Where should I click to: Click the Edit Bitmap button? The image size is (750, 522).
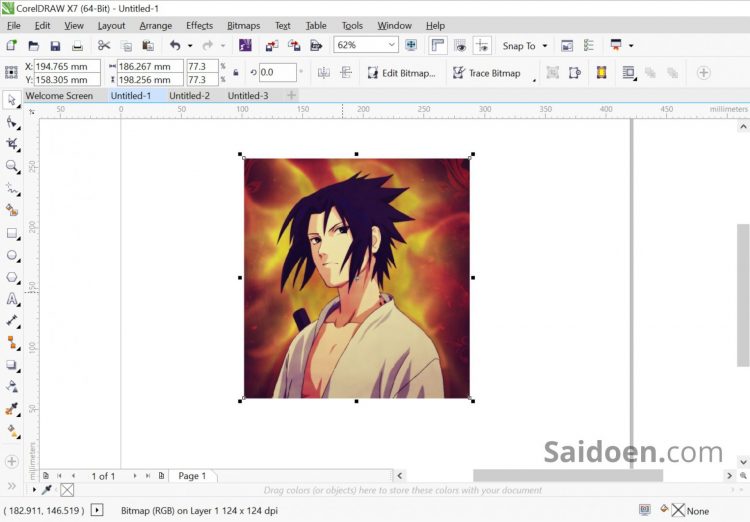401,73
